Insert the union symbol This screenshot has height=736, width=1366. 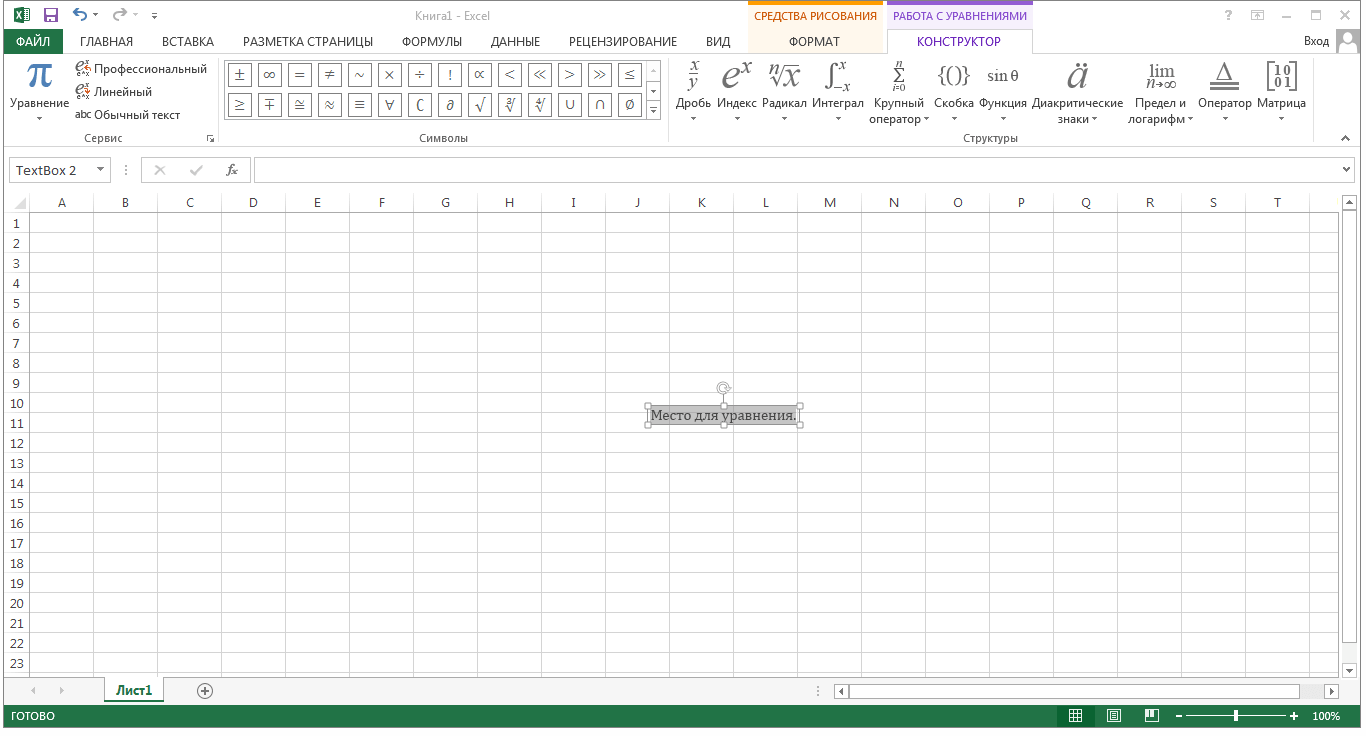[570, 104]
